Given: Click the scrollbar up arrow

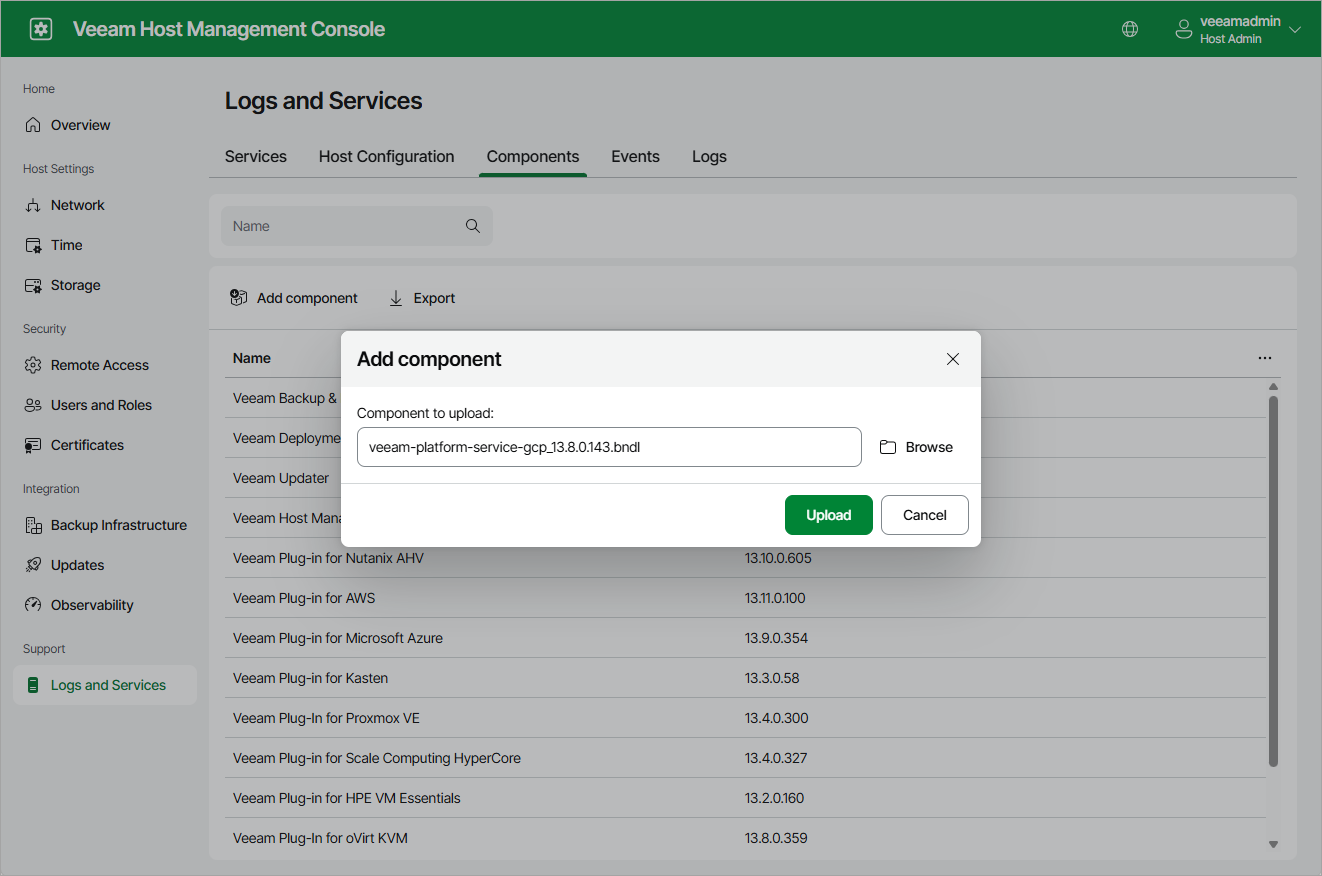Looking at the screenshot, I should click(x=1273, y=387).
